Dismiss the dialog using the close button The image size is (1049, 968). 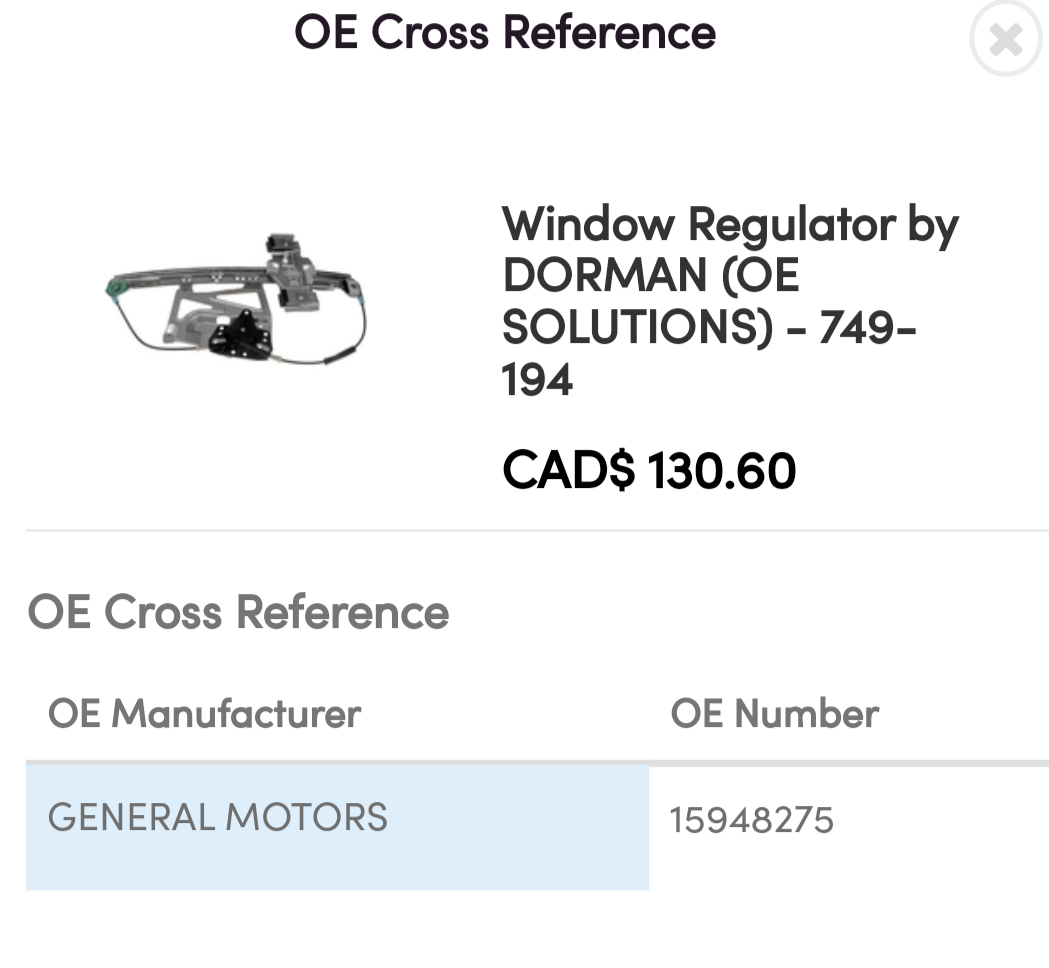(1004, 40)
